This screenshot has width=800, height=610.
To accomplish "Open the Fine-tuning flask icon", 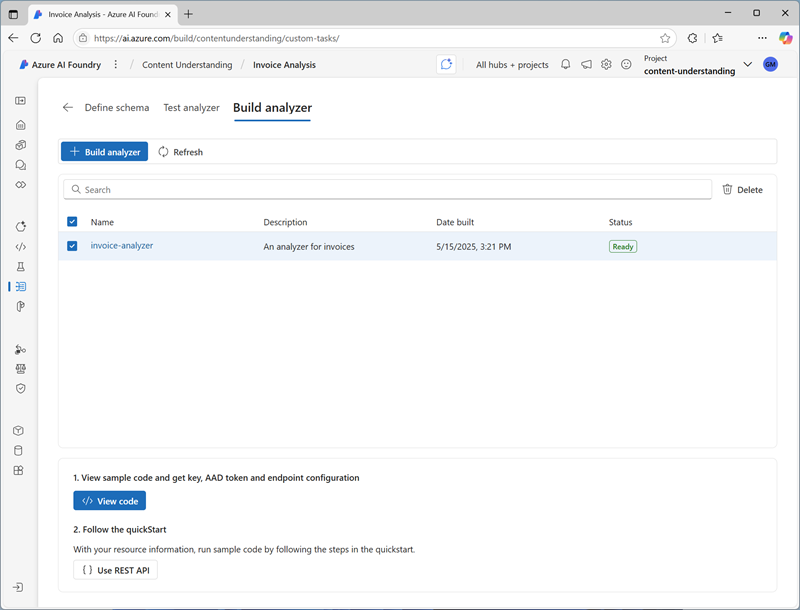I will pos(20,267).
